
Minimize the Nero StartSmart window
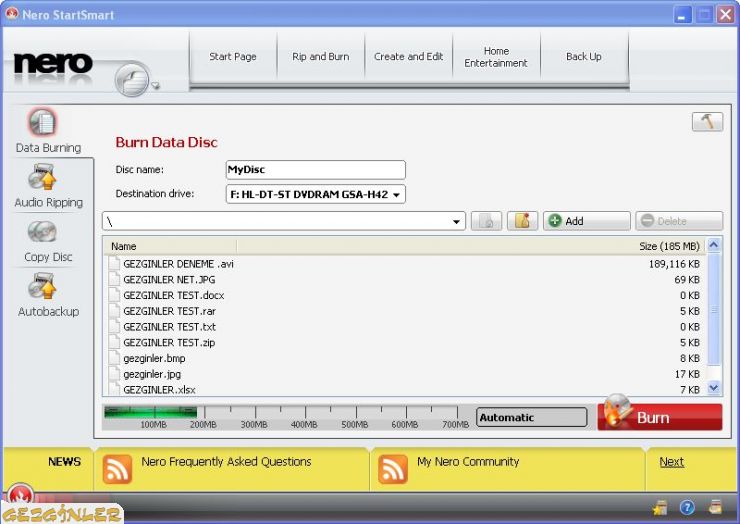[682, 15]
